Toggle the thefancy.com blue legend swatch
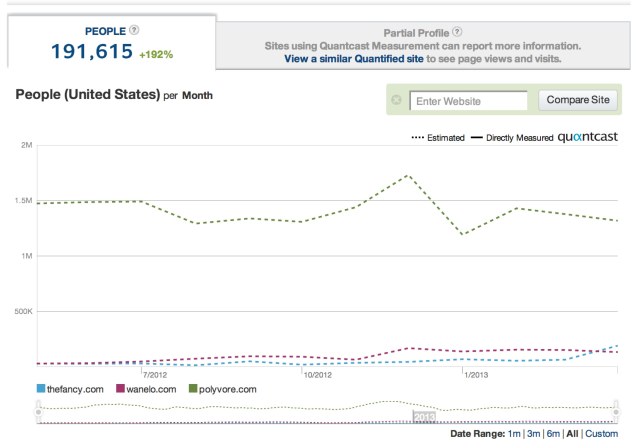Screen dimensions: 640x448 (41, 388)
